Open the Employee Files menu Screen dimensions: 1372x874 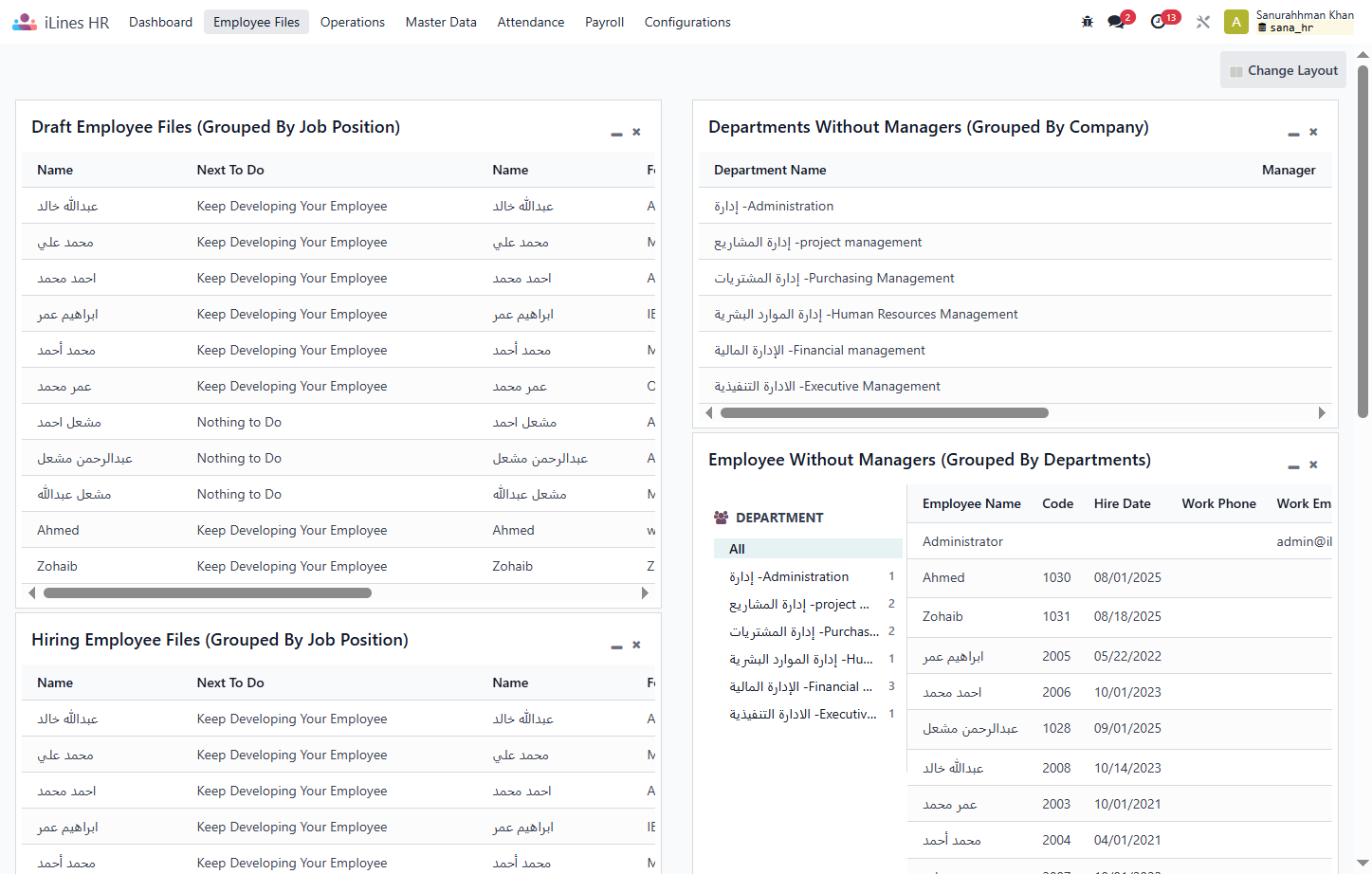256,22
